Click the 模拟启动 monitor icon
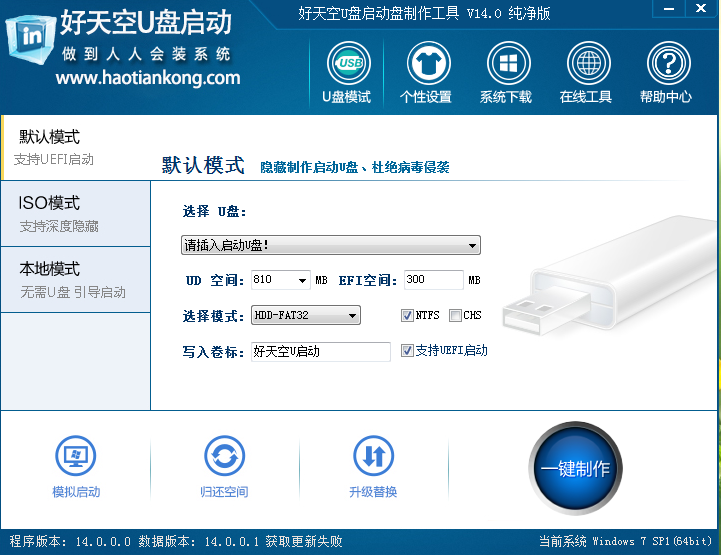 (76, 456)
